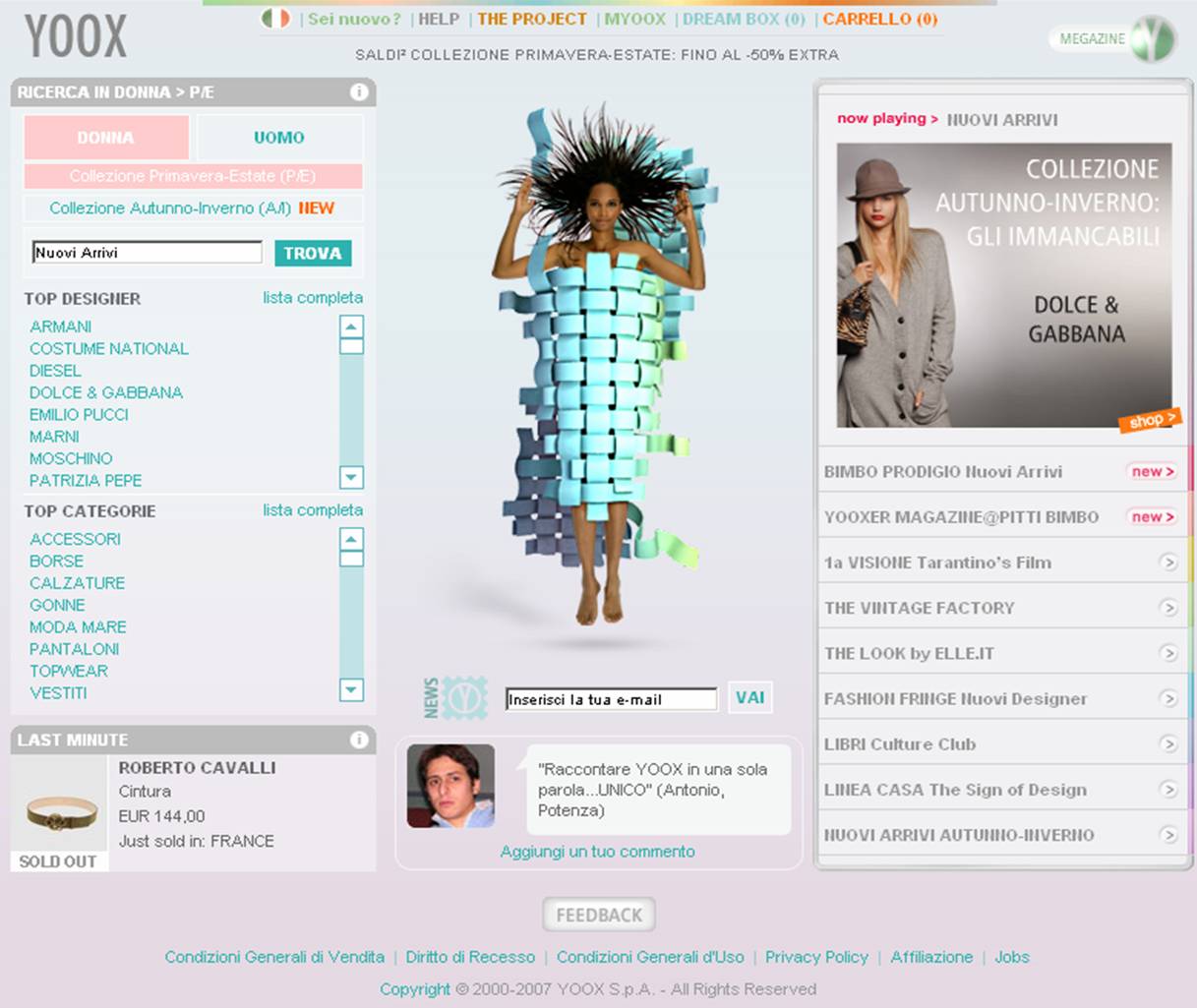Click arrow icon next to LIBRI Culture Club
Screen dimensions: 1197x1008
(x=1168, y=743)
